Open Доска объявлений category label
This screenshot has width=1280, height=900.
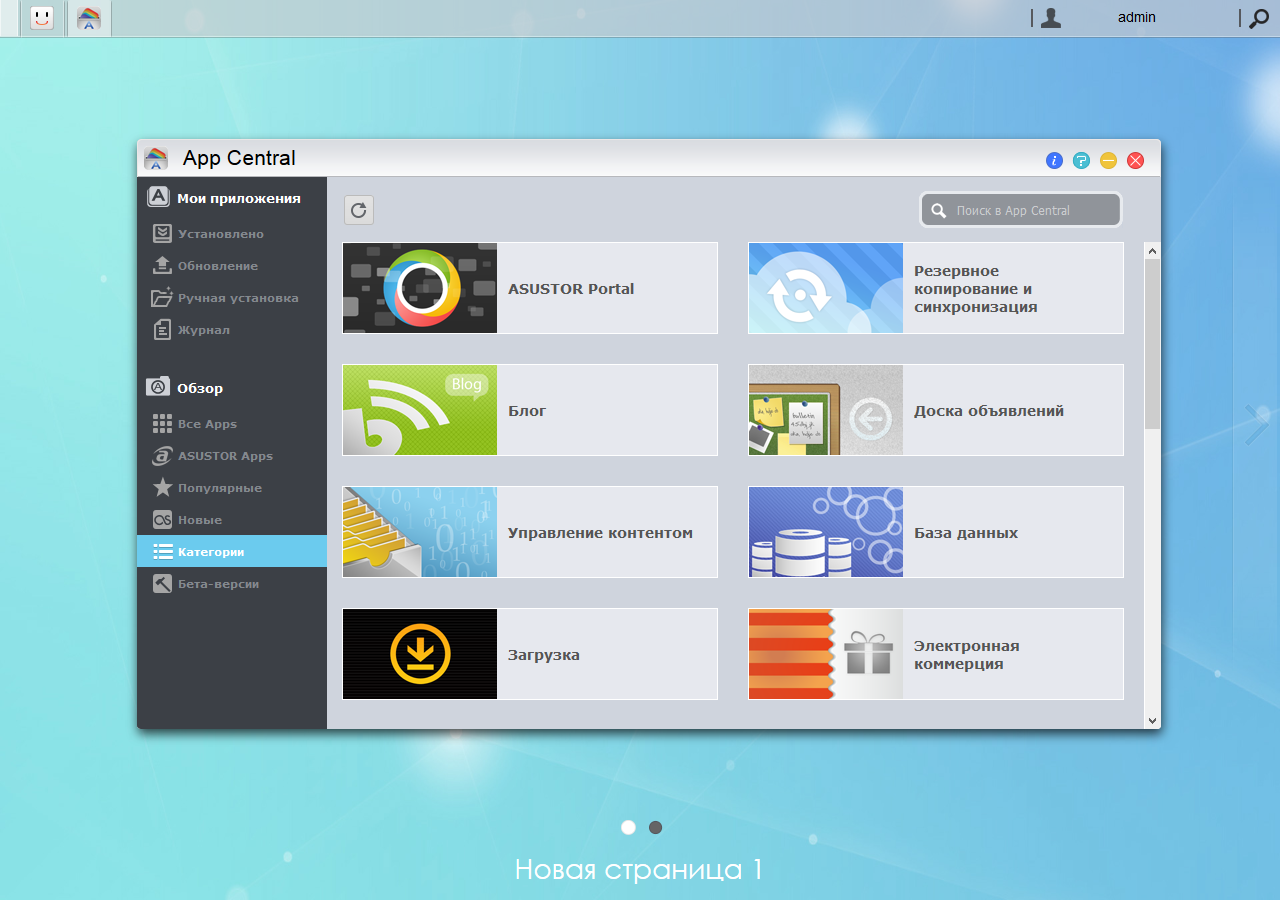pyautogui.click(x=989, y=411)
